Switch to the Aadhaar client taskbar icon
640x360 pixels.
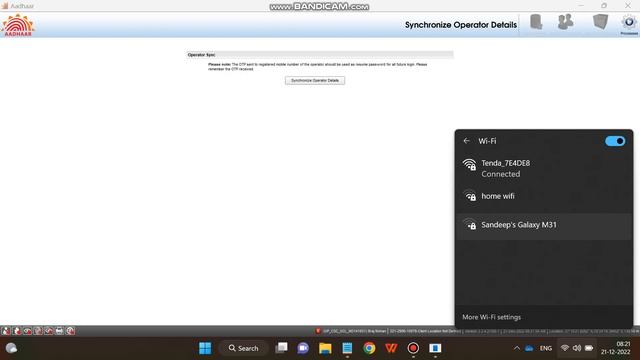435,348
